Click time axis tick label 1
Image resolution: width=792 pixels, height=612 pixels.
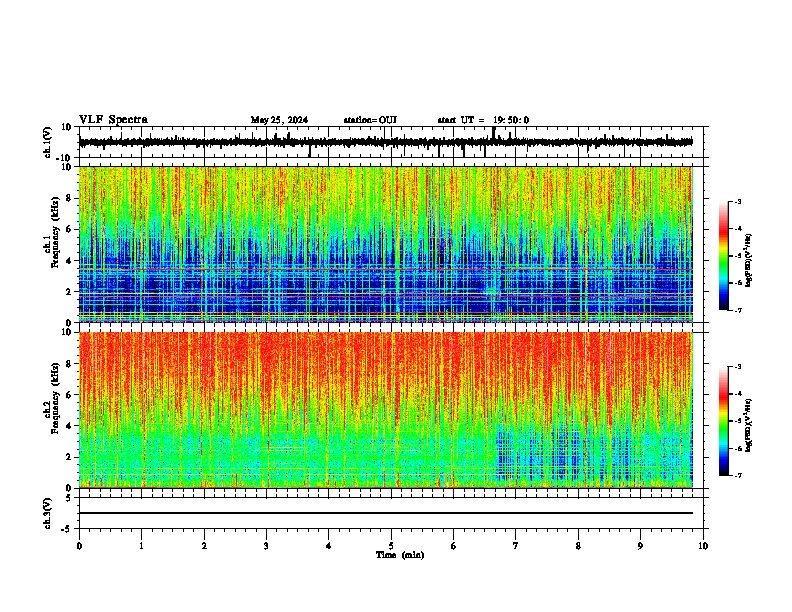[x=141, y=546]
